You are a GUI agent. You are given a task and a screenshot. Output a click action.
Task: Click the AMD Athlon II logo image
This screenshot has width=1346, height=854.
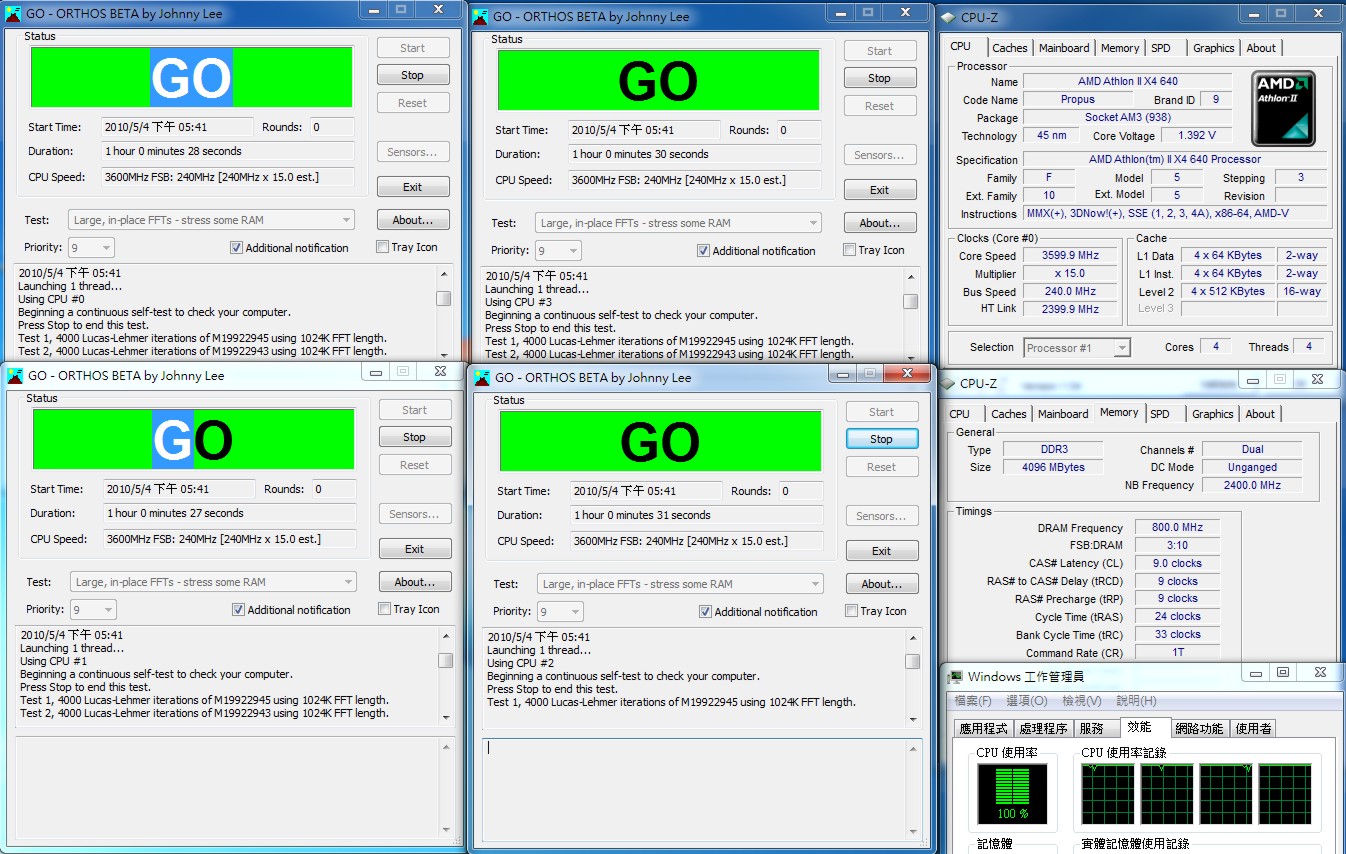click(1284, 108)
